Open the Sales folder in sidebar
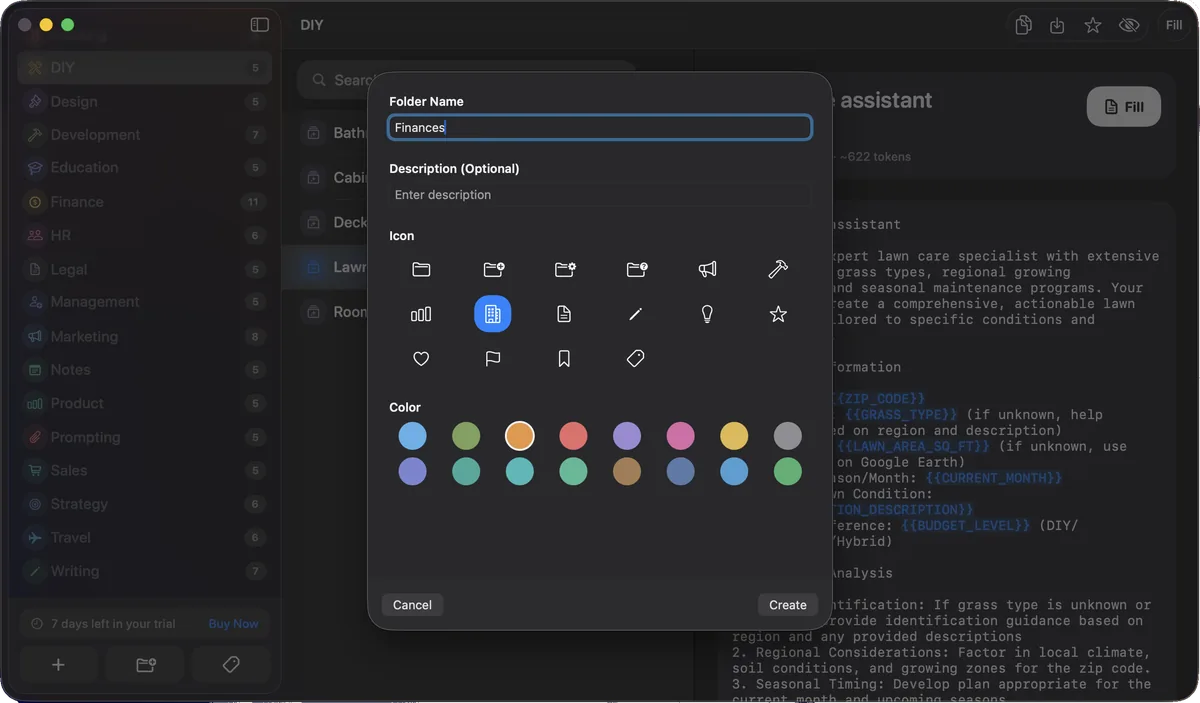The width and height of the screenshot is (1200, 703). click(145, 471)
